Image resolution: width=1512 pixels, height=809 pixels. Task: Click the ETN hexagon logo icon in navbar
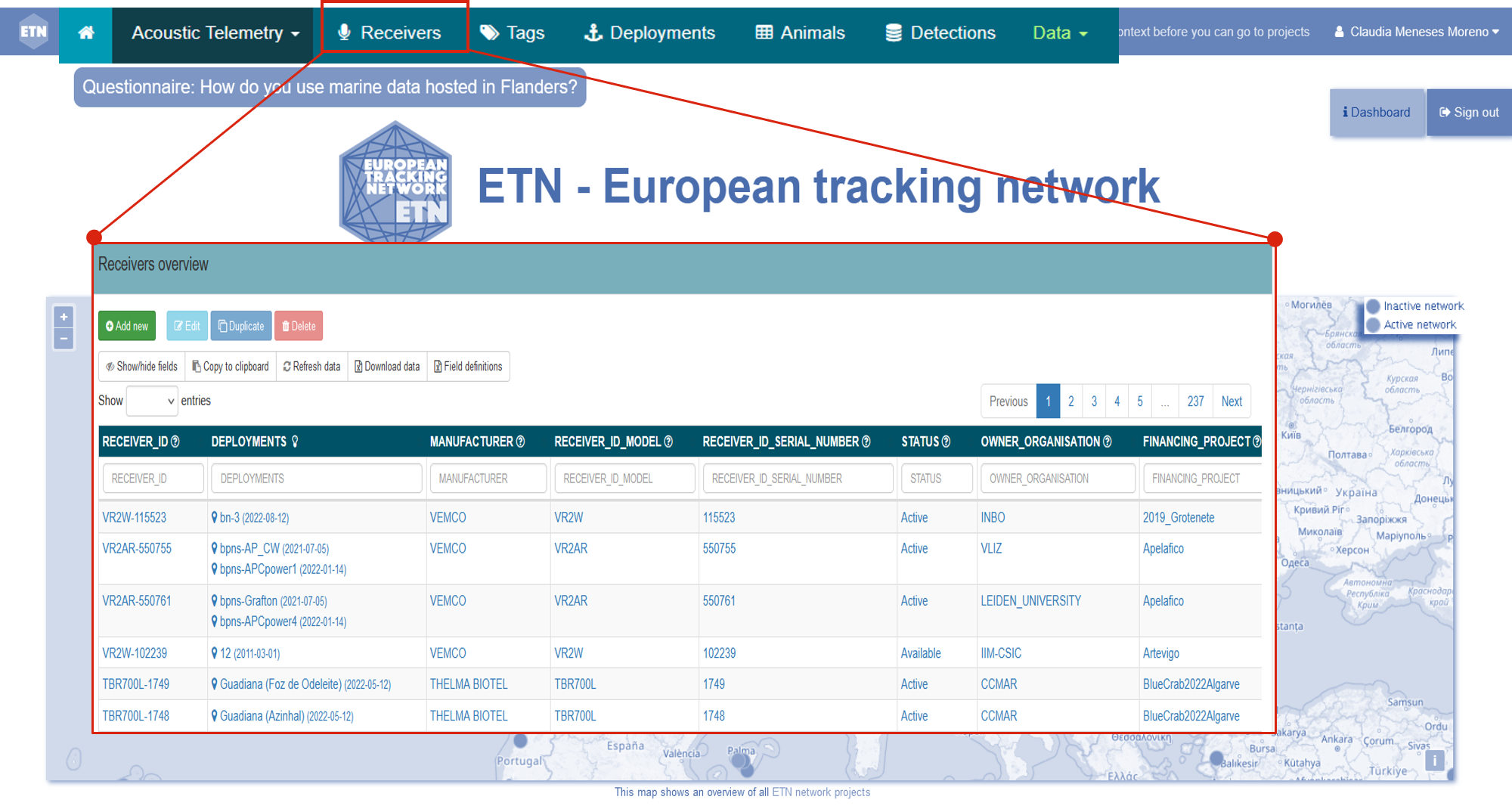[33, 32]
